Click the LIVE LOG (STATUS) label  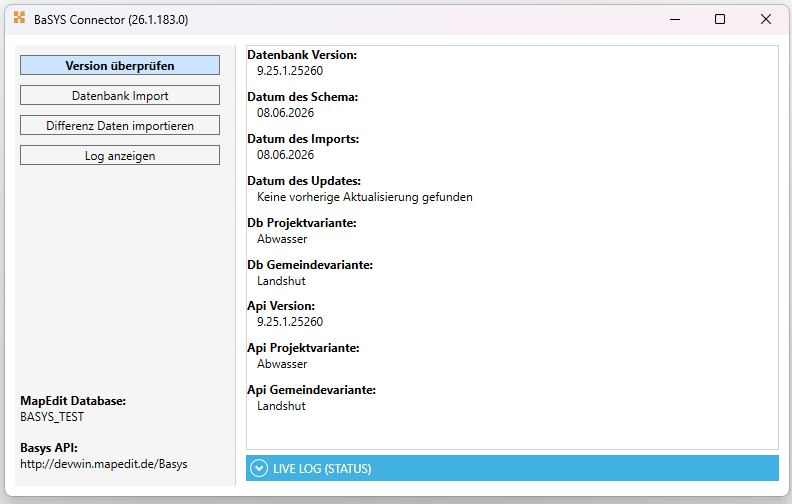322,469
